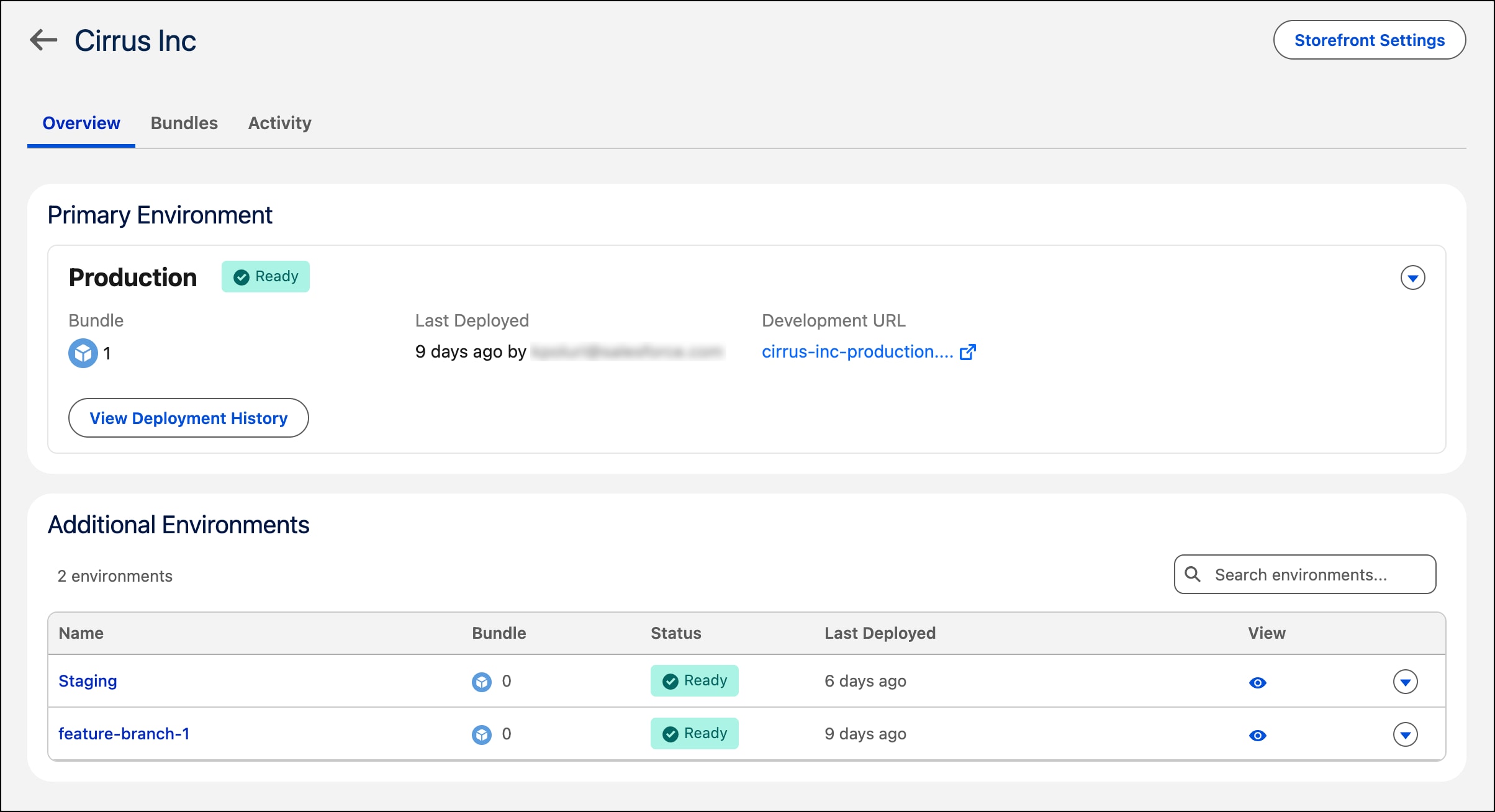Click the View column header
The height and width of the screenshot is (812, 1495).
[1267, 633]
